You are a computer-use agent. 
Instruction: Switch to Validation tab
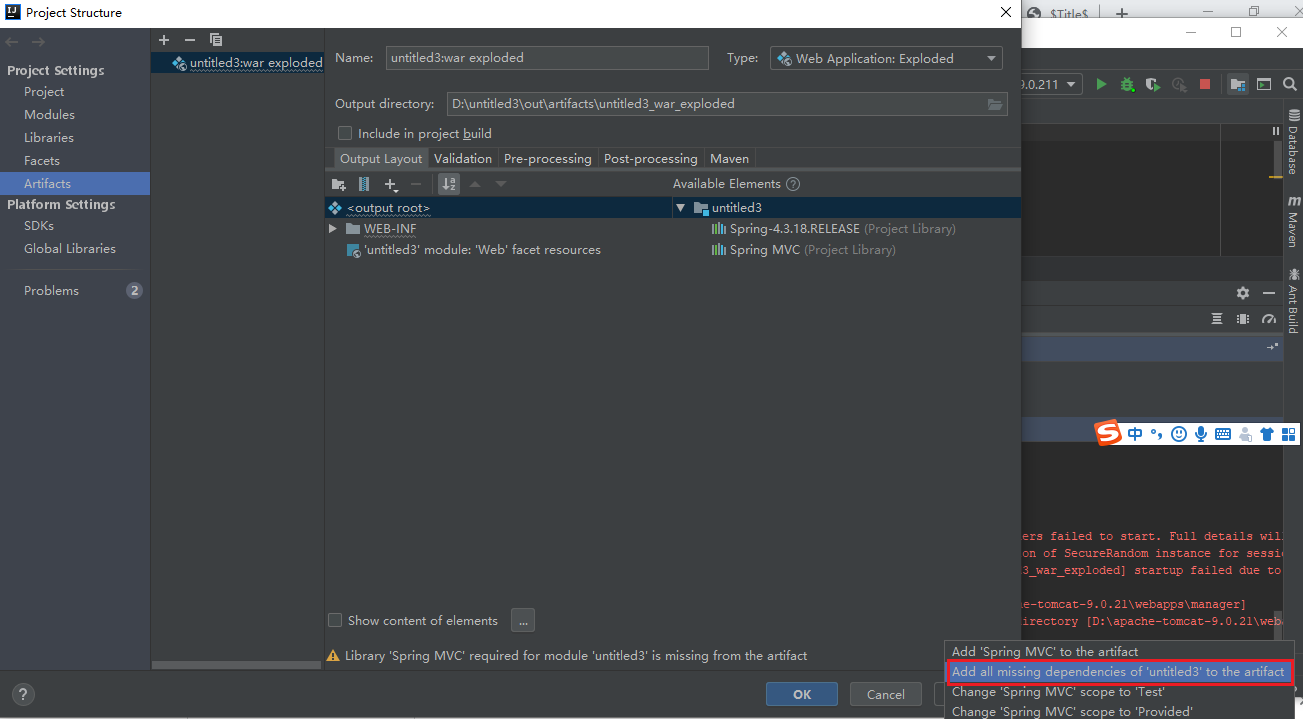click(x=463, y=159)
